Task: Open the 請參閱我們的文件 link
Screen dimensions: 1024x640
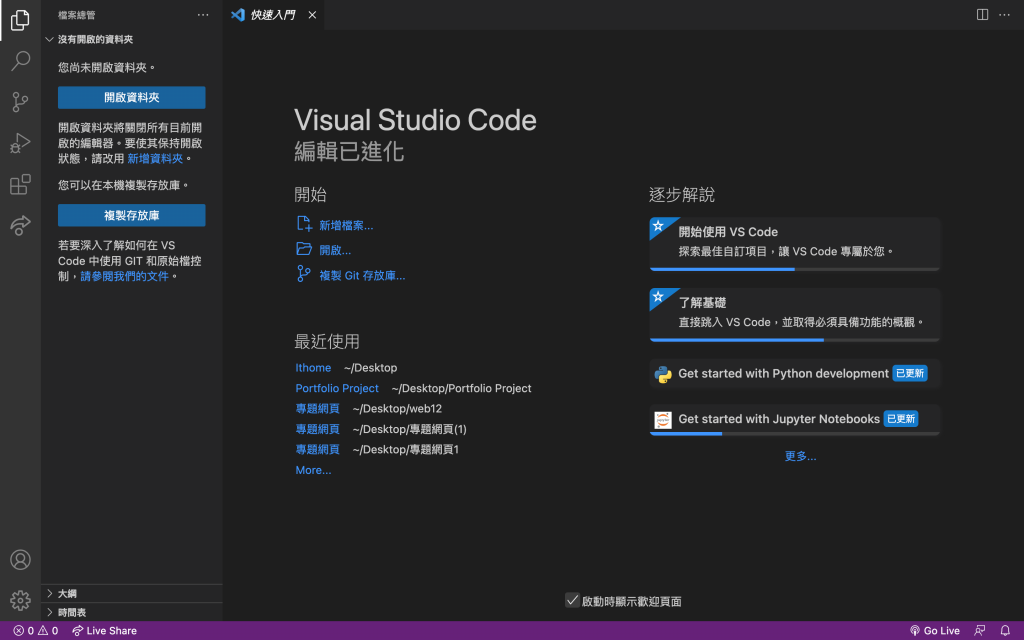Action: pyautogui.click(x=124, y=276)
